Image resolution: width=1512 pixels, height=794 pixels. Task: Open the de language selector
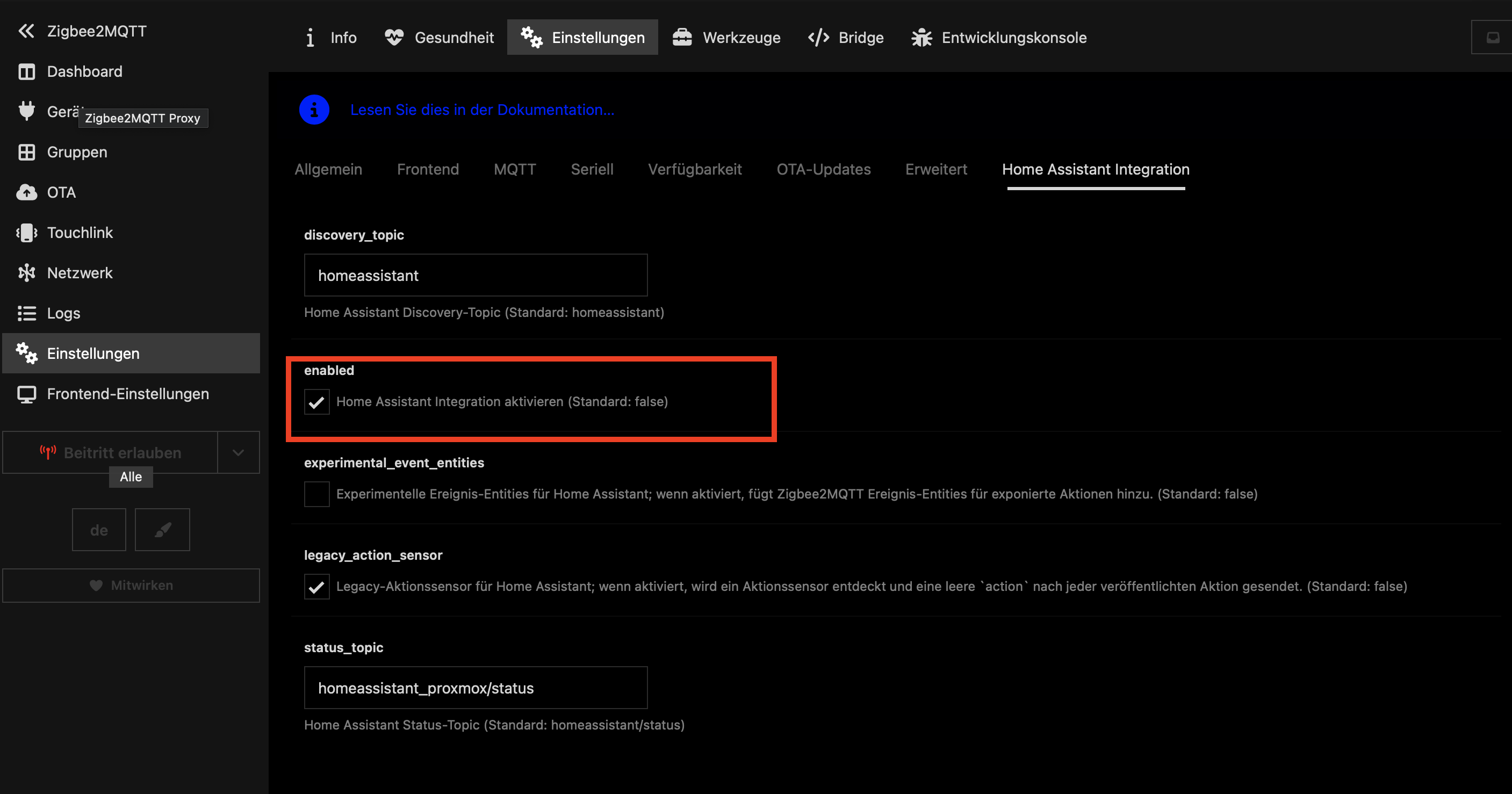click(x=99, y=529)
